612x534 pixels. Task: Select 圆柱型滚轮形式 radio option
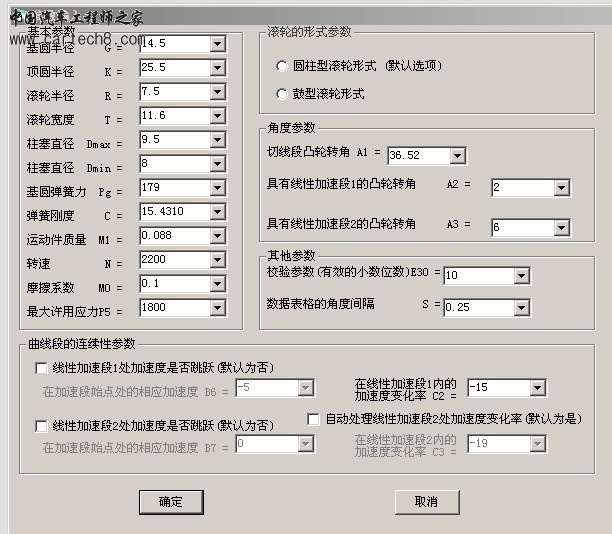pyautogui.click(x=282, y=66)
